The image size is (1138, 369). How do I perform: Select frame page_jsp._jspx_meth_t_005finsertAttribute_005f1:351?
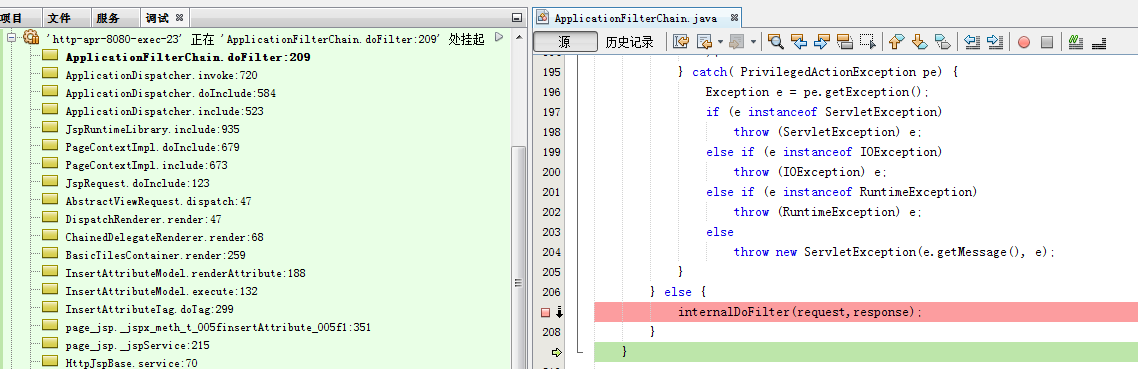coord(218,328)
